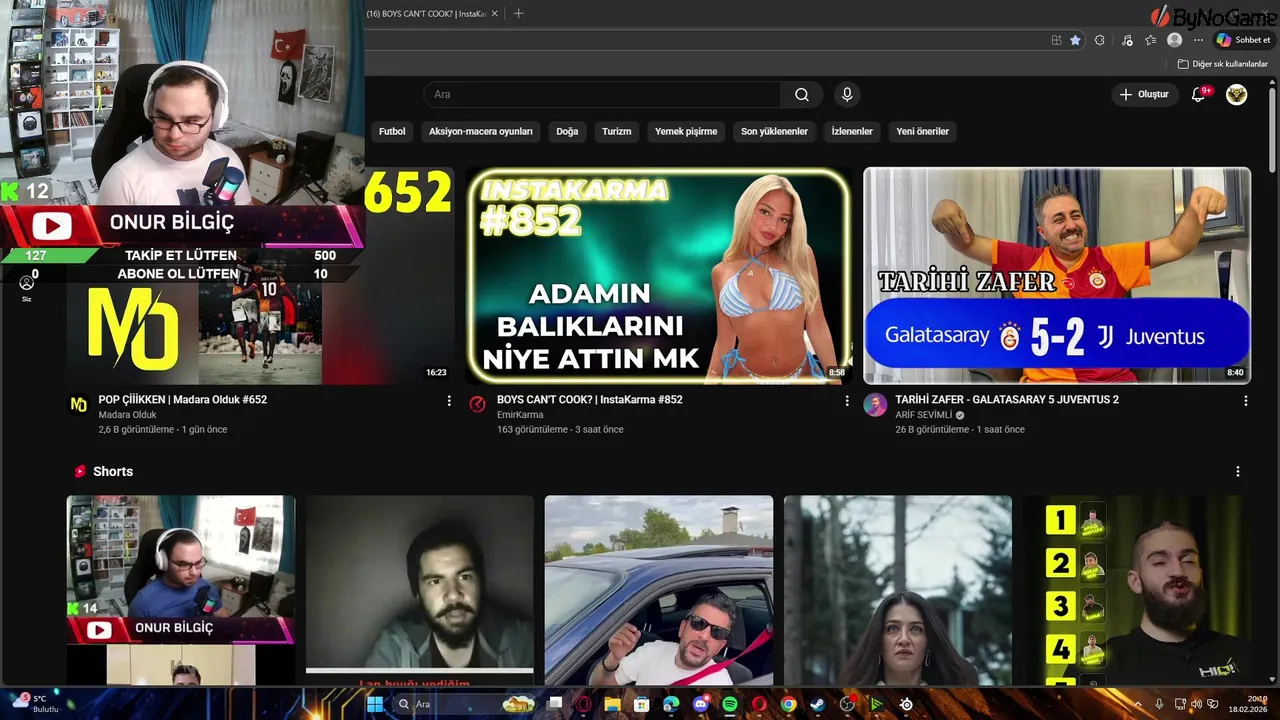Viewport: 1280px width, 720px height.
Task: Open options menu for InstaKarma #852 video
Action: [x=847, y=401]
